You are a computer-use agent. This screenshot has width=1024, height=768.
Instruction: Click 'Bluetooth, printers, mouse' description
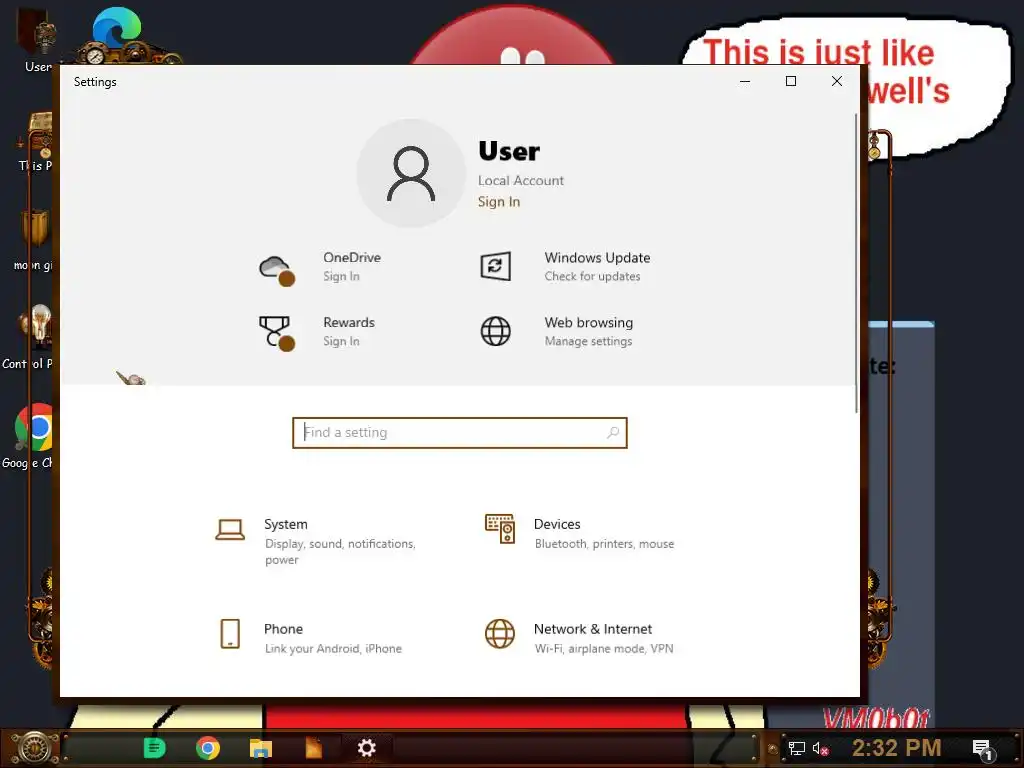(x=604, y=543)
